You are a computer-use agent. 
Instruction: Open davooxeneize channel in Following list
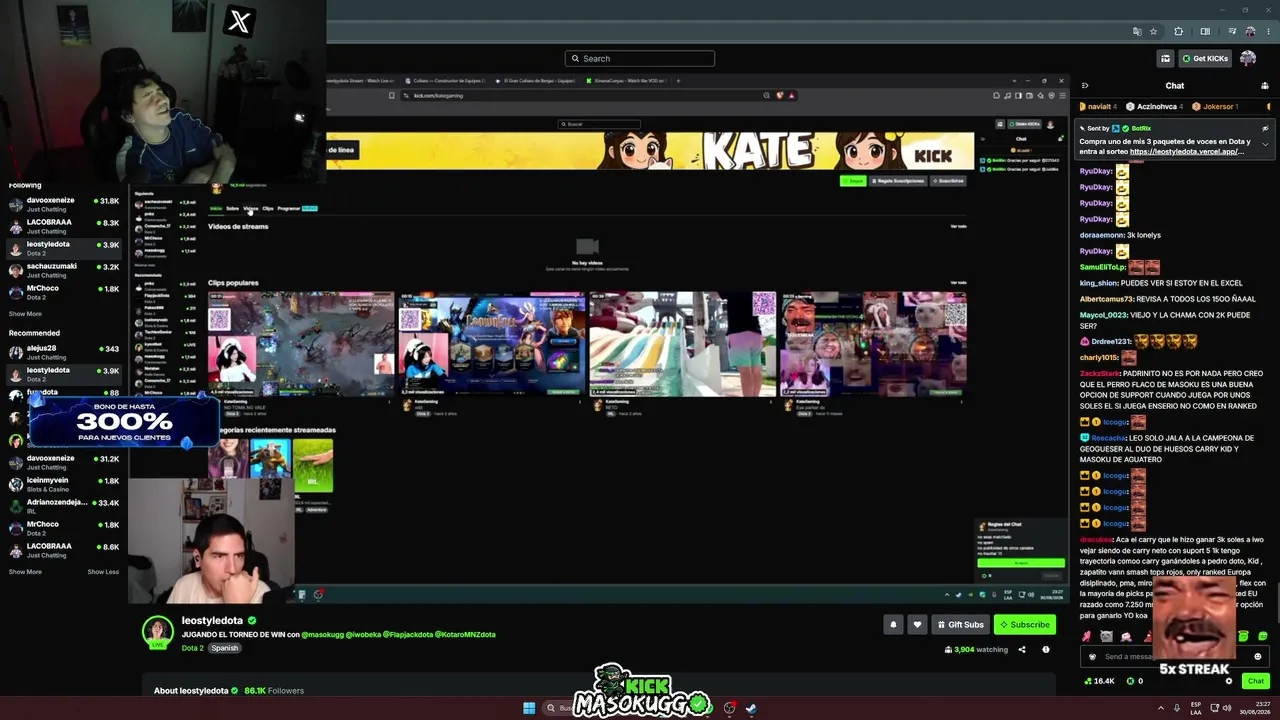pos(64,205)
